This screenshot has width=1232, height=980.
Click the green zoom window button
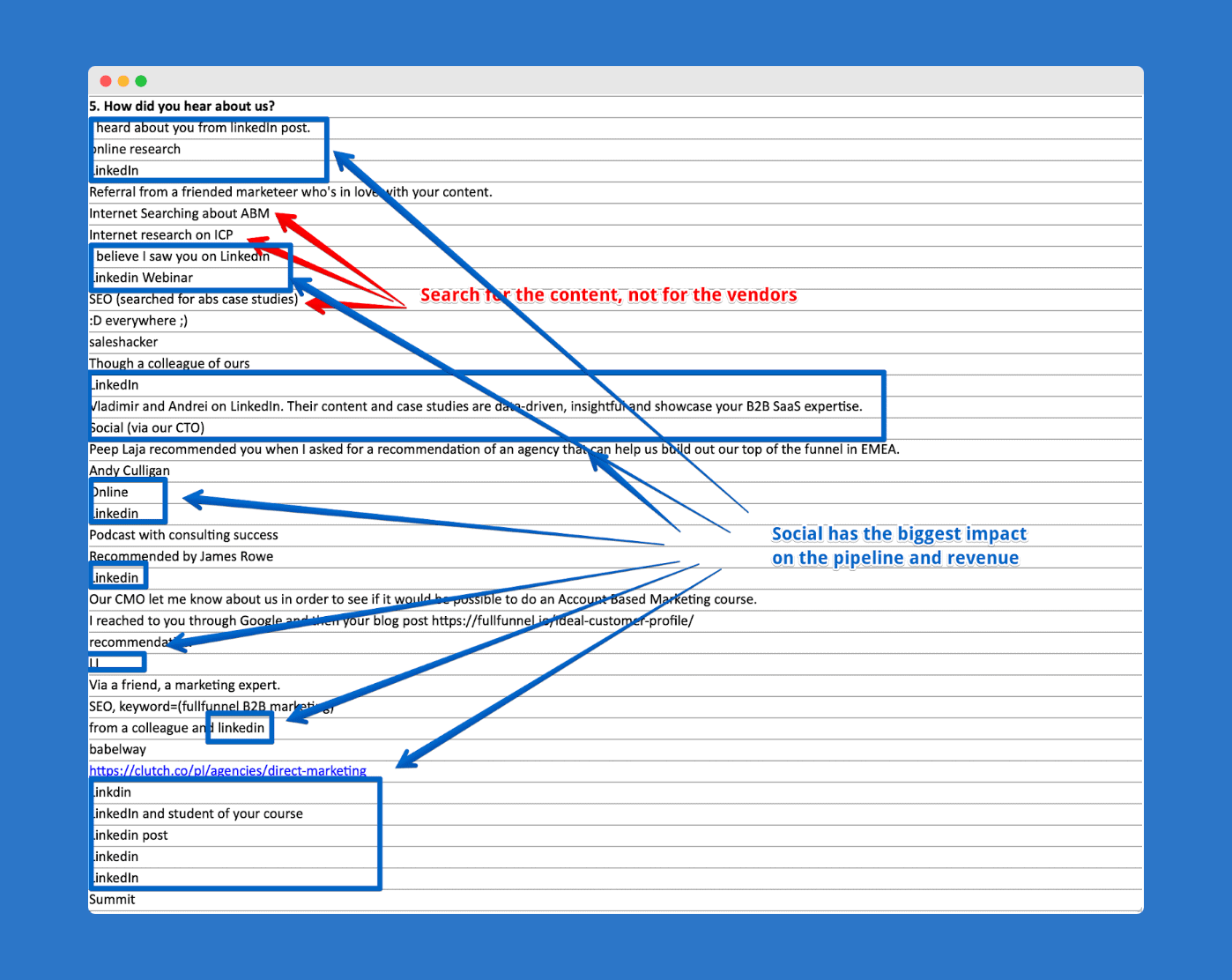point(140,80)
